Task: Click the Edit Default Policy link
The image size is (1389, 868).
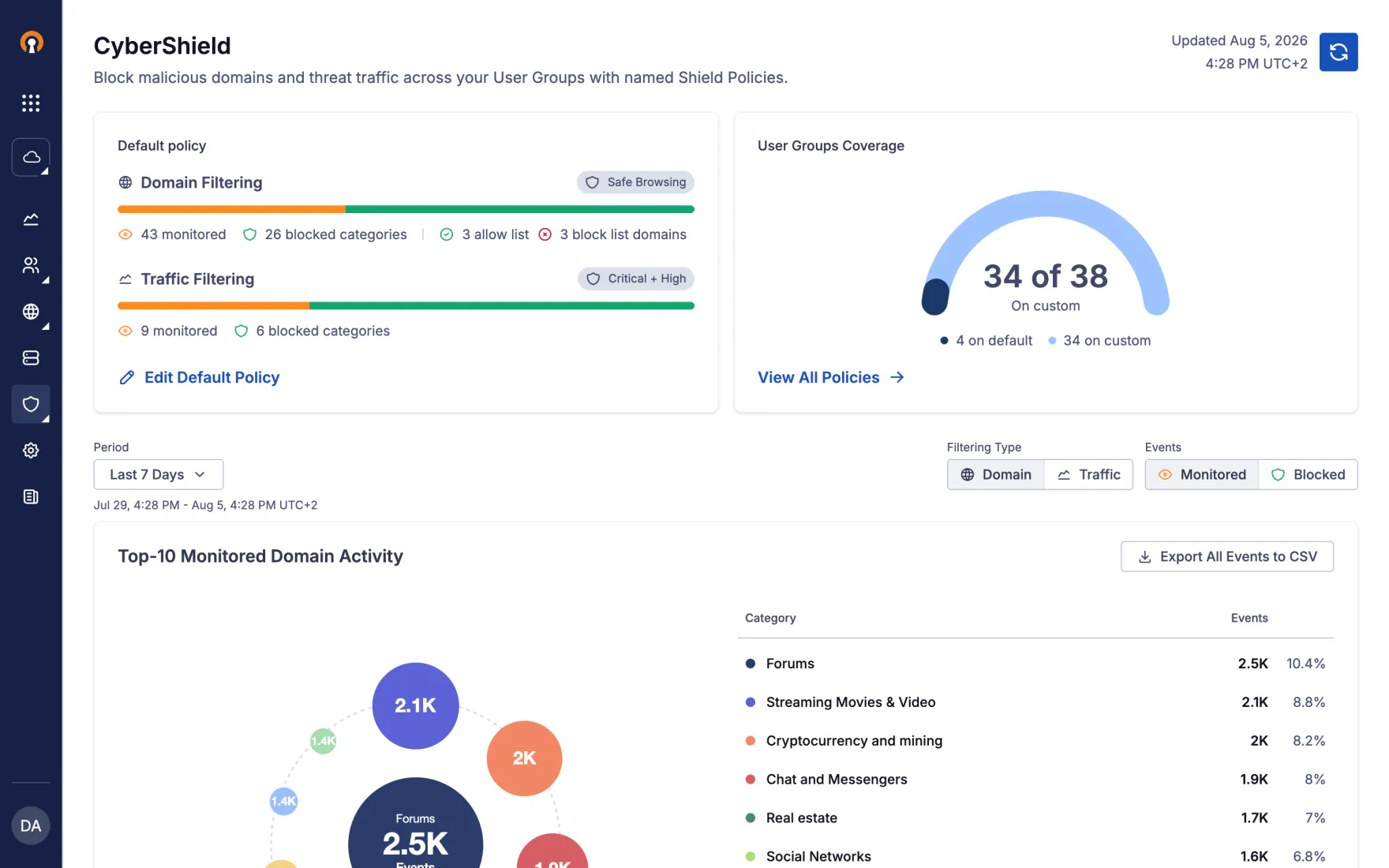Action: [x=212, y=378]
